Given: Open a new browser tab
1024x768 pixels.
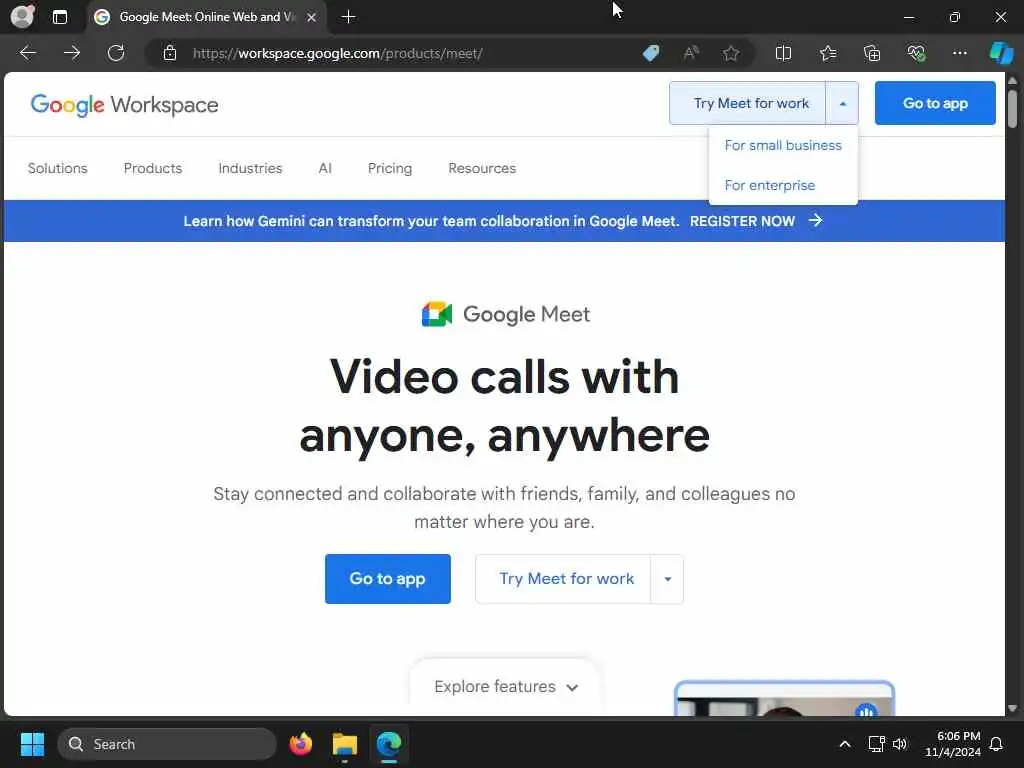Looking at the screenshot, I should [x=349, y=17].
